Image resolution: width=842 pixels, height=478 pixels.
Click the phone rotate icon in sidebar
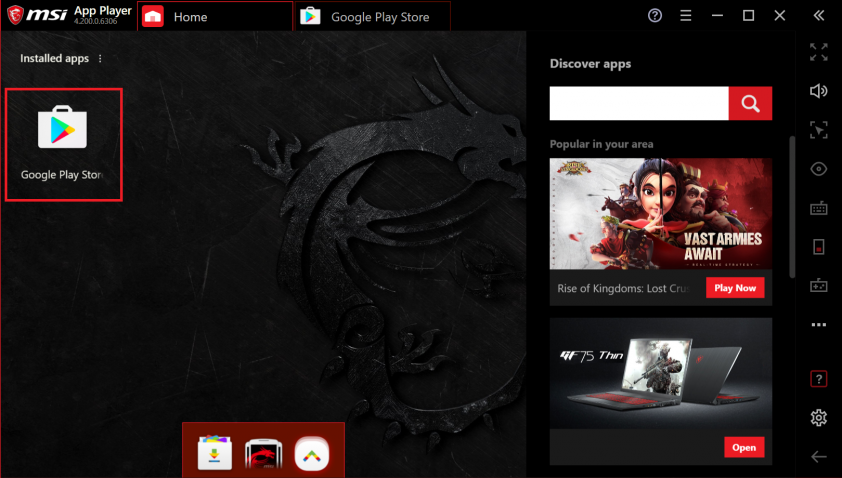point(818,247)
